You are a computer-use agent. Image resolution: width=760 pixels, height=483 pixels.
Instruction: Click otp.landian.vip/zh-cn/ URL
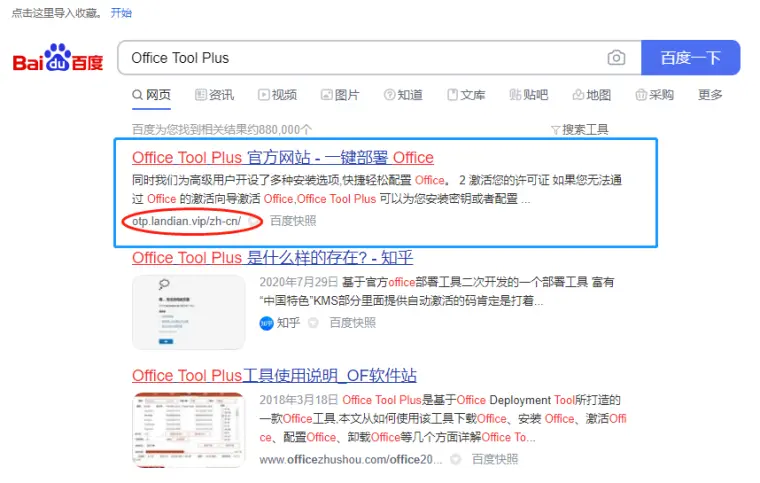187,221
